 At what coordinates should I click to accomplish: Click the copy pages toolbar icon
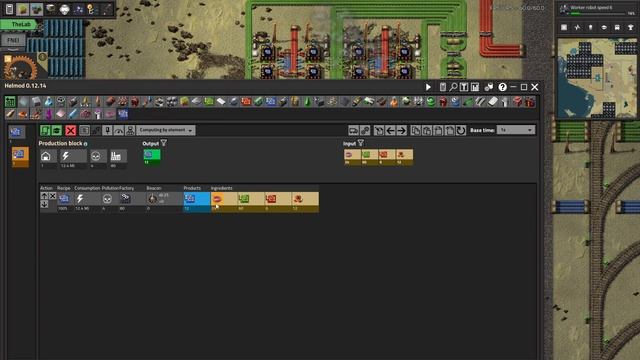(x=416, y=130)
